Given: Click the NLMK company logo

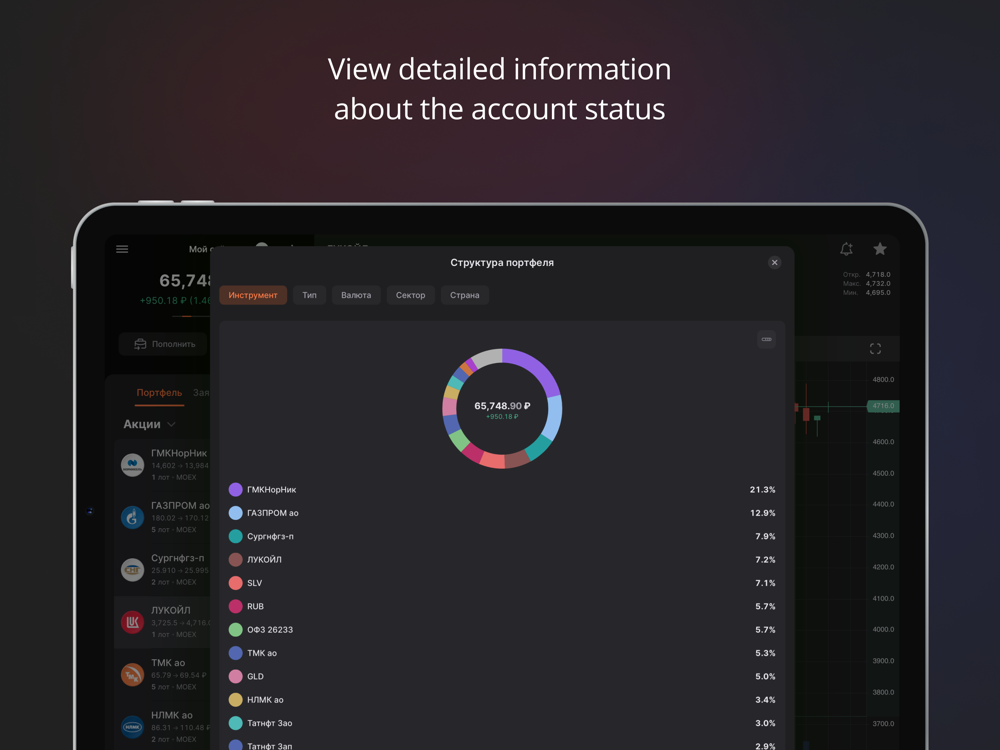Looking at the screenshot, I should coord(133,727).
